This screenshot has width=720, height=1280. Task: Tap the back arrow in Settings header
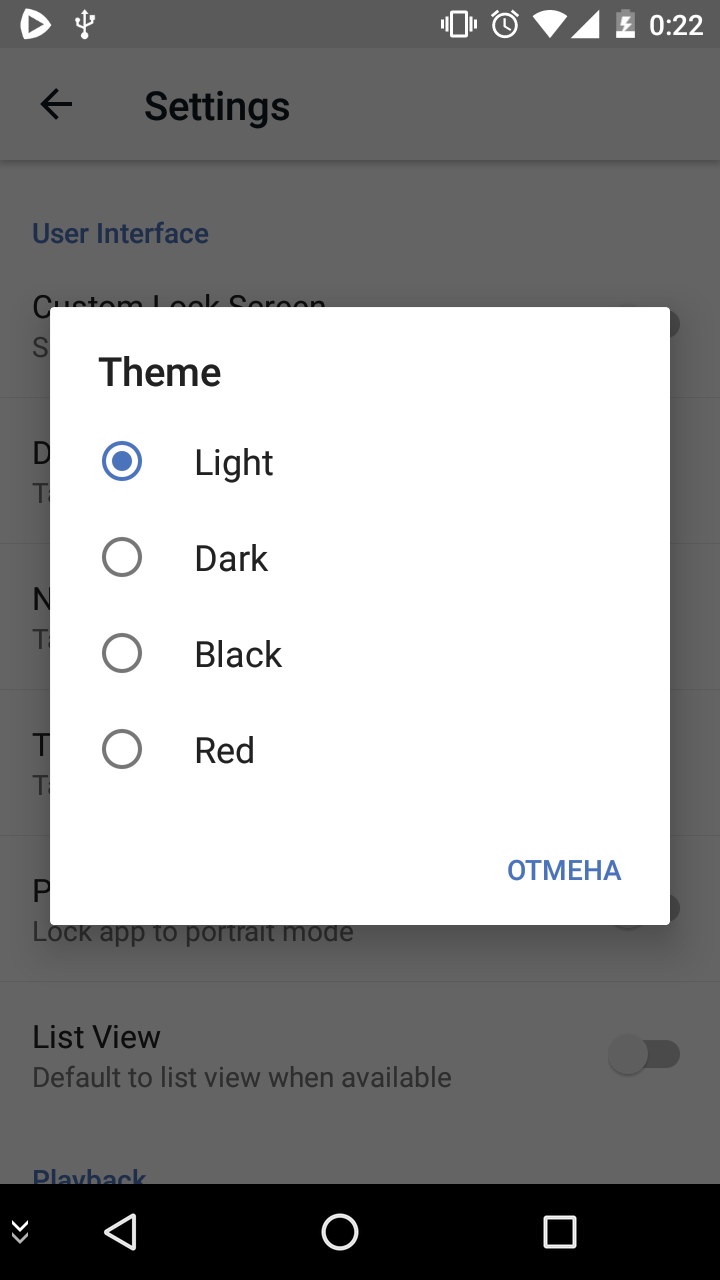pos(56,105)
